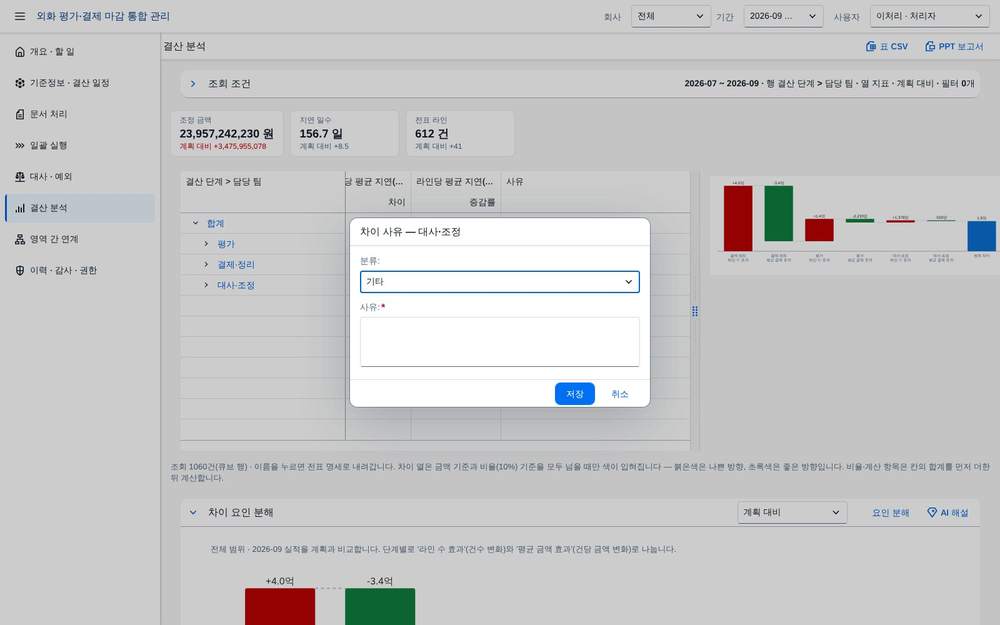
Task: Click the tall green bar in mini waterfall chart
Action: click(x=779, y=214)
